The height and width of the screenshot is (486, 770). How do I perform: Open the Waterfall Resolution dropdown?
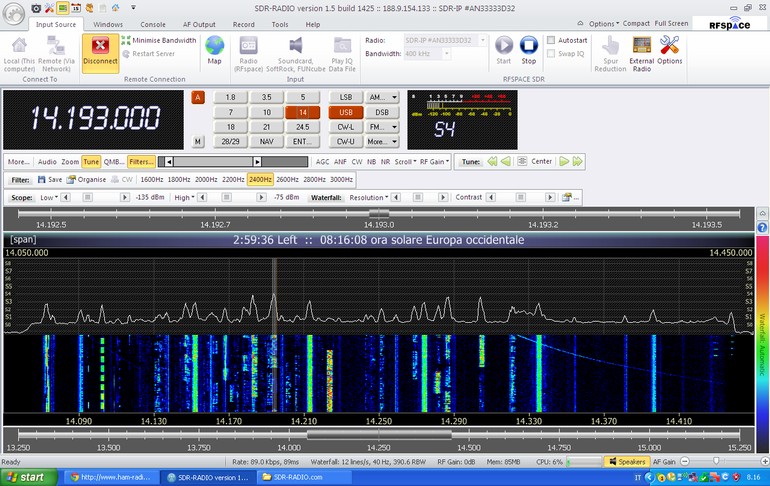(x=367, y=197)
